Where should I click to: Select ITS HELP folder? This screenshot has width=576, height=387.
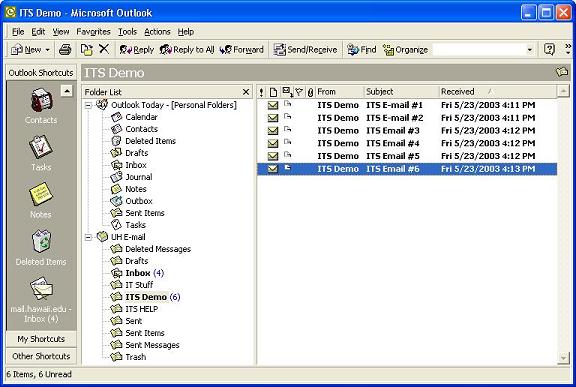point(134,309)
